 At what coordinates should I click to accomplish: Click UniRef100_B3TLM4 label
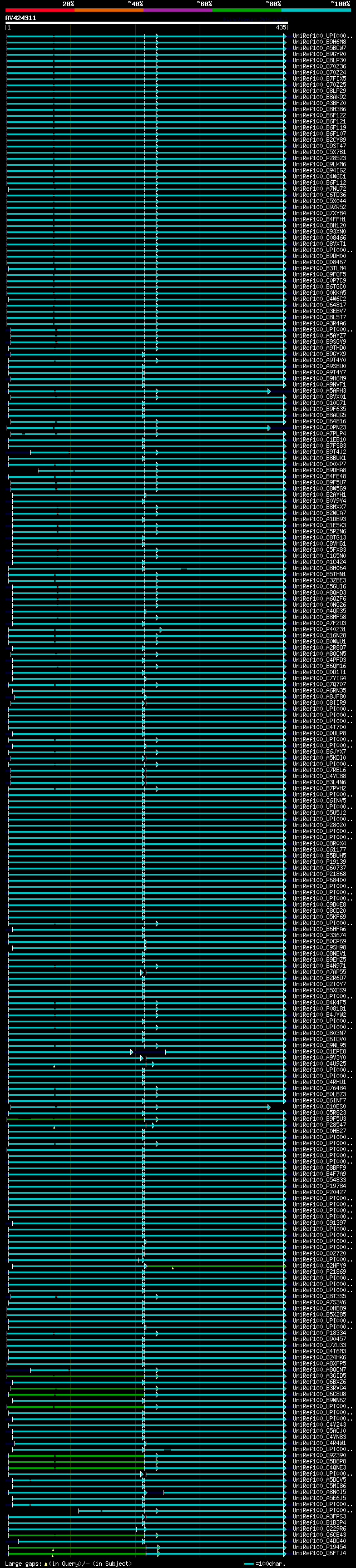pyautogui.click(x=319, y=269)
